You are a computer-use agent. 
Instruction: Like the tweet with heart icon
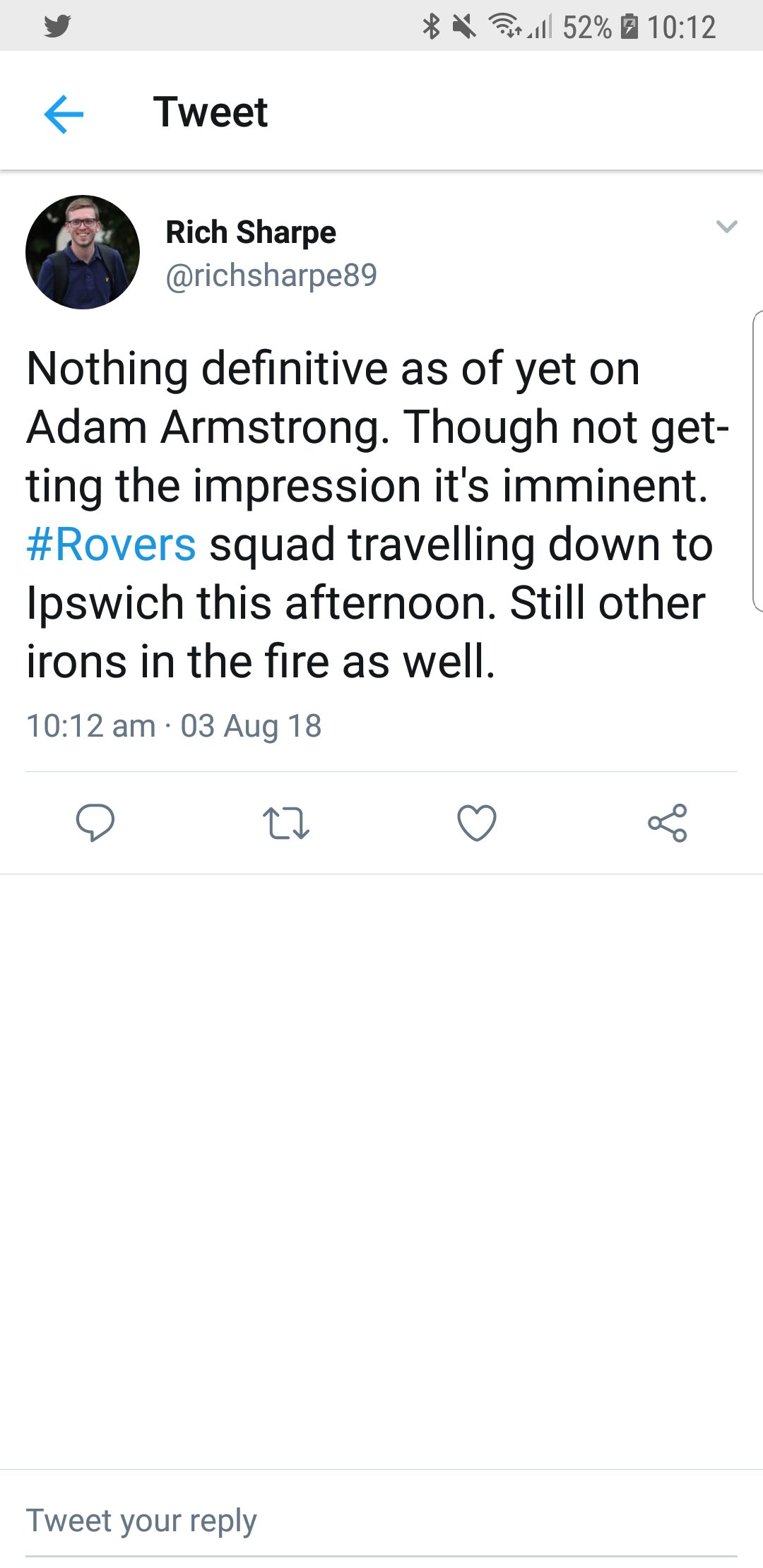pos(477,823)
